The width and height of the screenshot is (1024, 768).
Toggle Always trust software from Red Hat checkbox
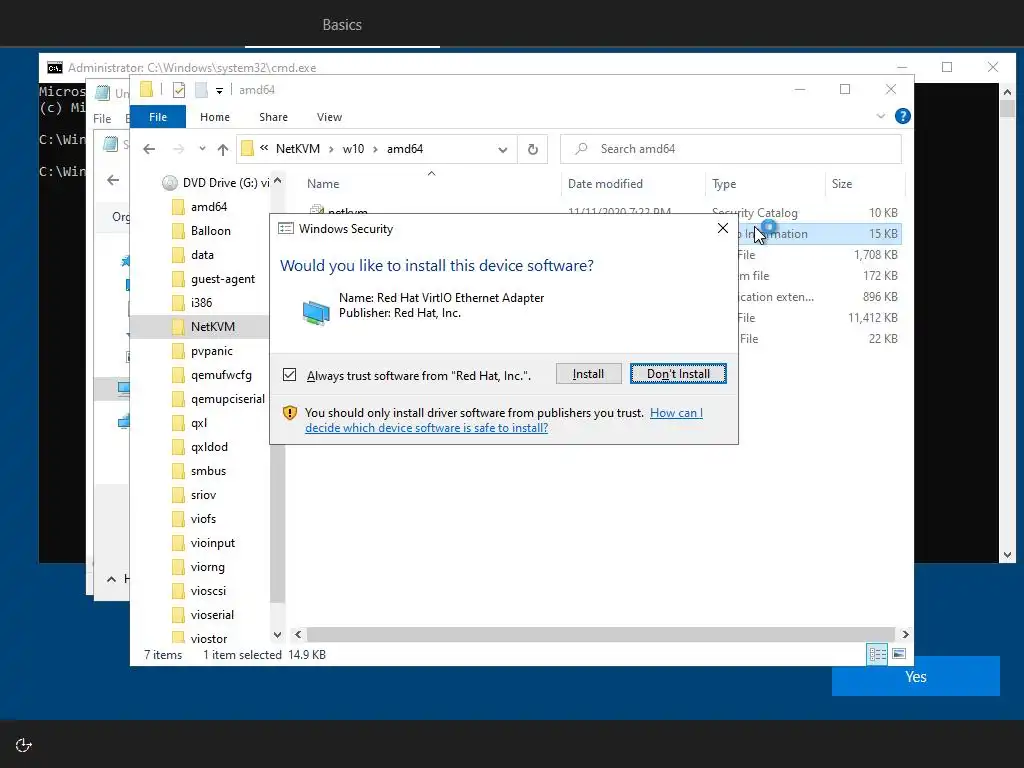[x=289, y=375]
